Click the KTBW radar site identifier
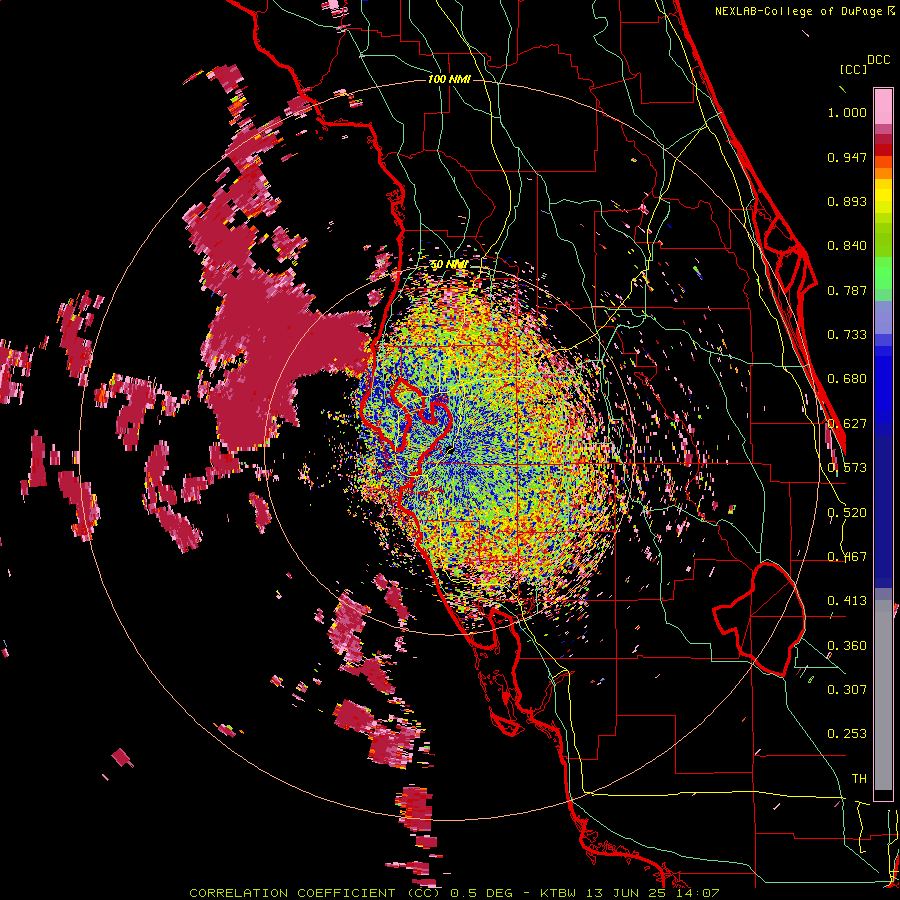This screenshot has width=900, height=900. click(560, 893)
